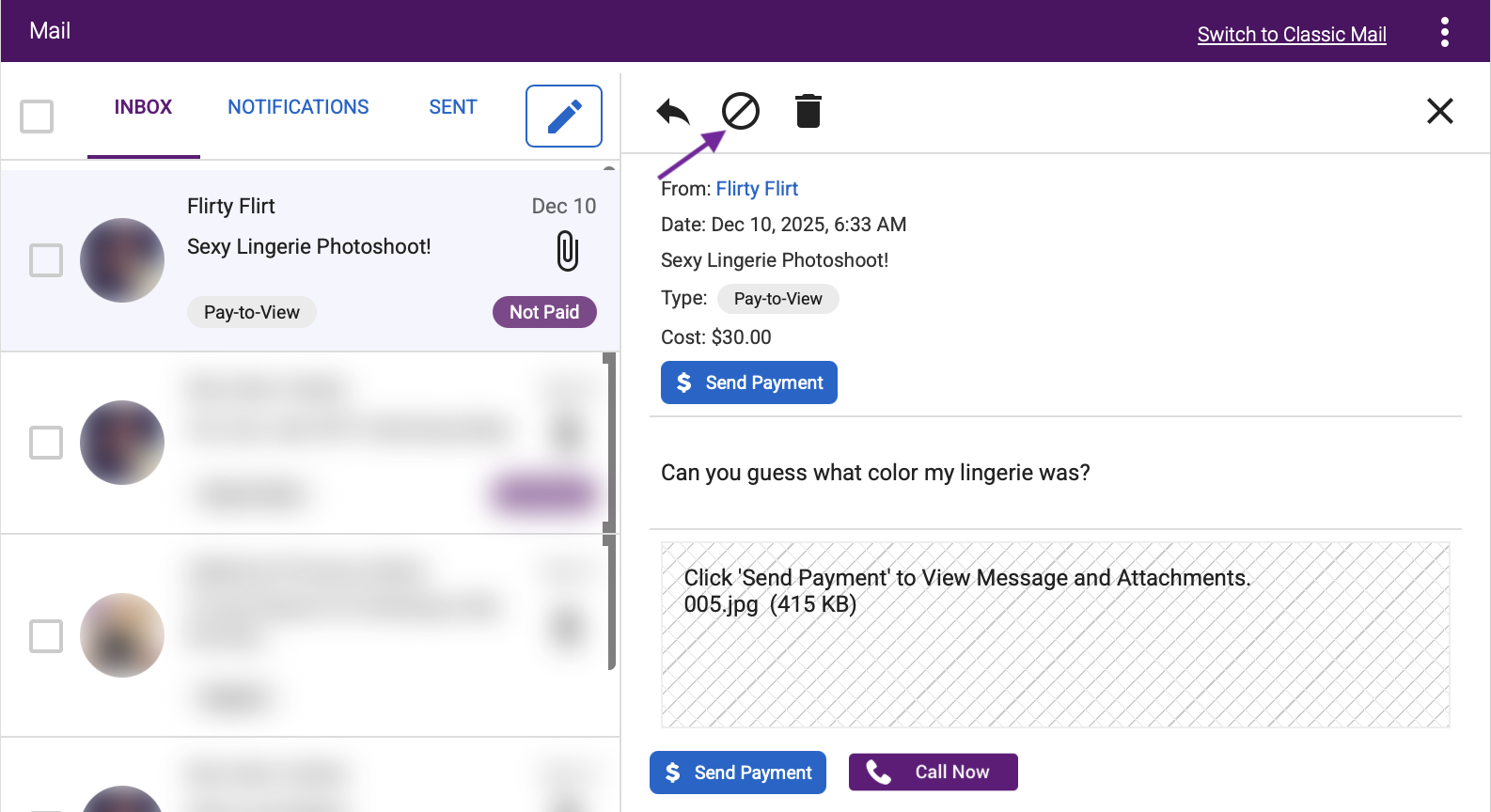Click the phone icon on Call Now

pos(878,772)
